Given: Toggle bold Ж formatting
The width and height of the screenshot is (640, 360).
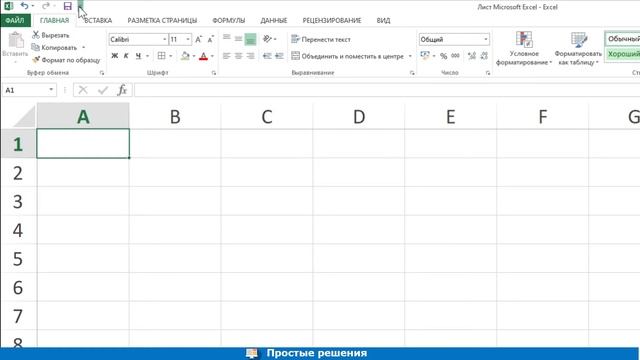Looking at the screenshot, I should point(114,56).
